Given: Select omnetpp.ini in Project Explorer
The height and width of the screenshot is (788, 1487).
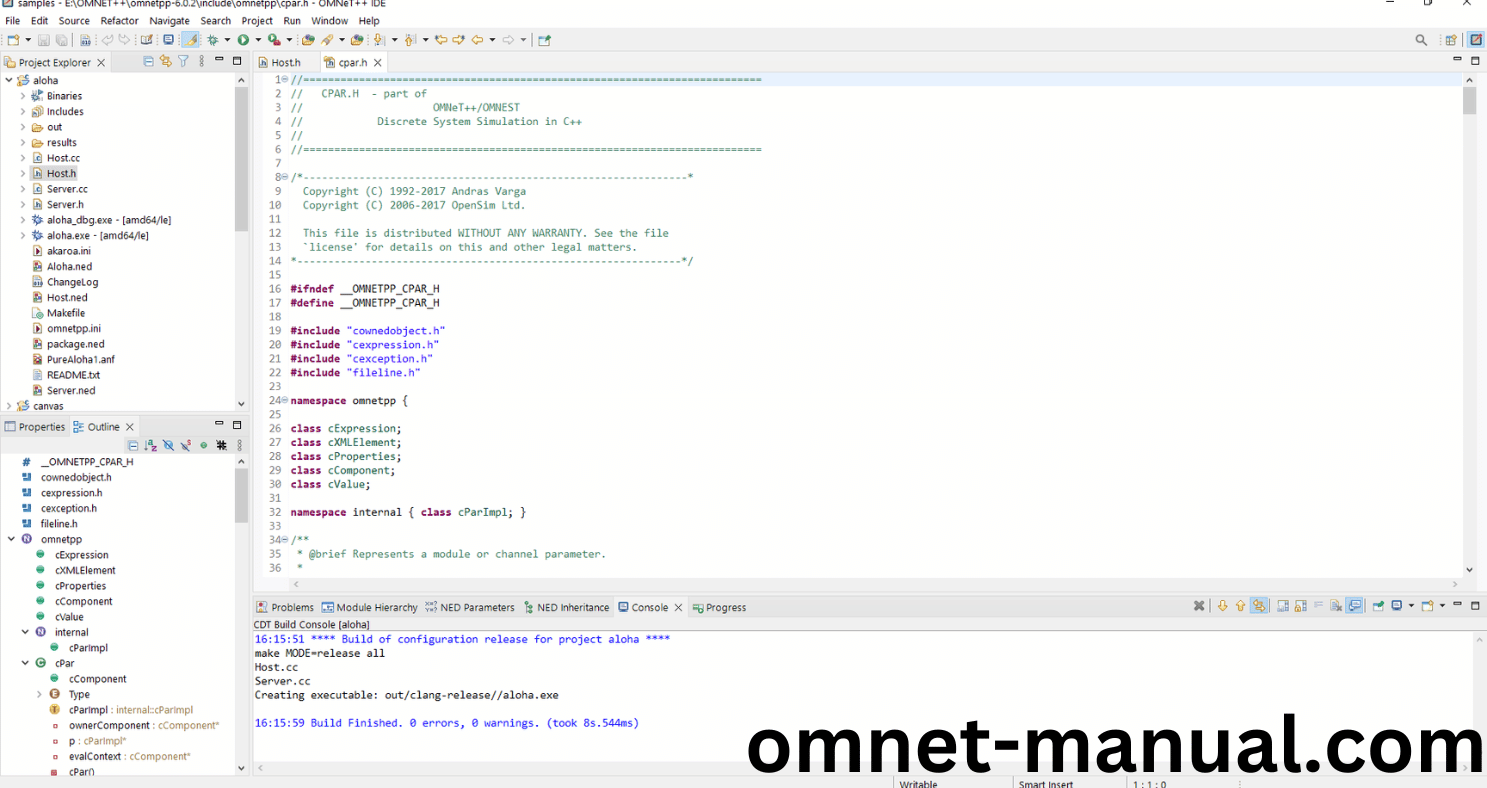Looking at the screenshot, I should pyautogui.click(x=73, y=328).
